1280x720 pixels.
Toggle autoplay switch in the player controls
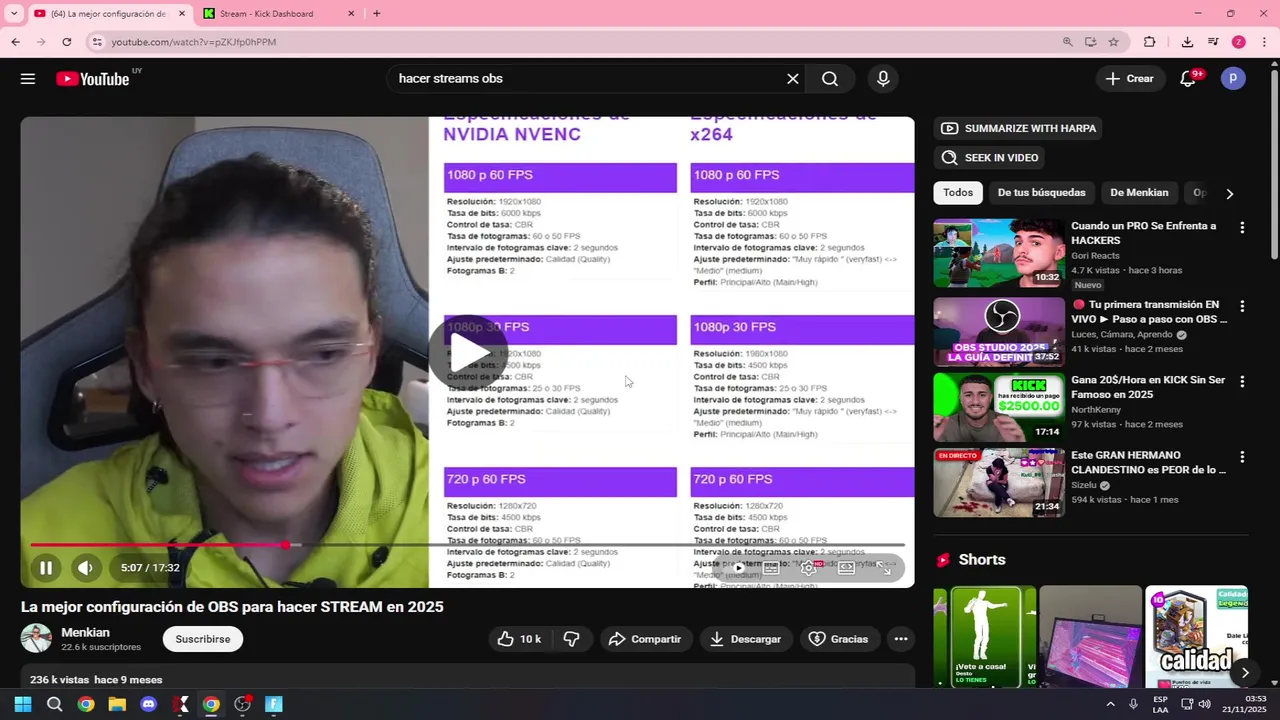click(738, 568)
